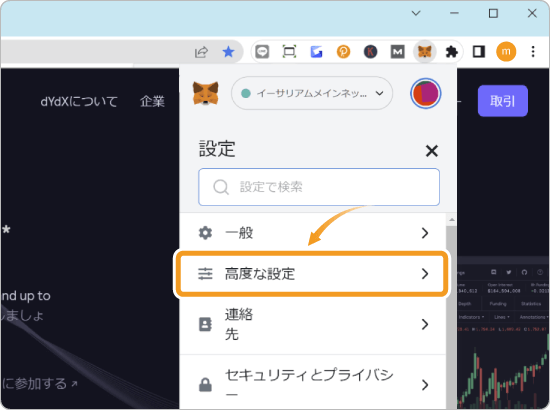Click the orange P extension icon
This screenshot has width=550, height=410.
343,52
